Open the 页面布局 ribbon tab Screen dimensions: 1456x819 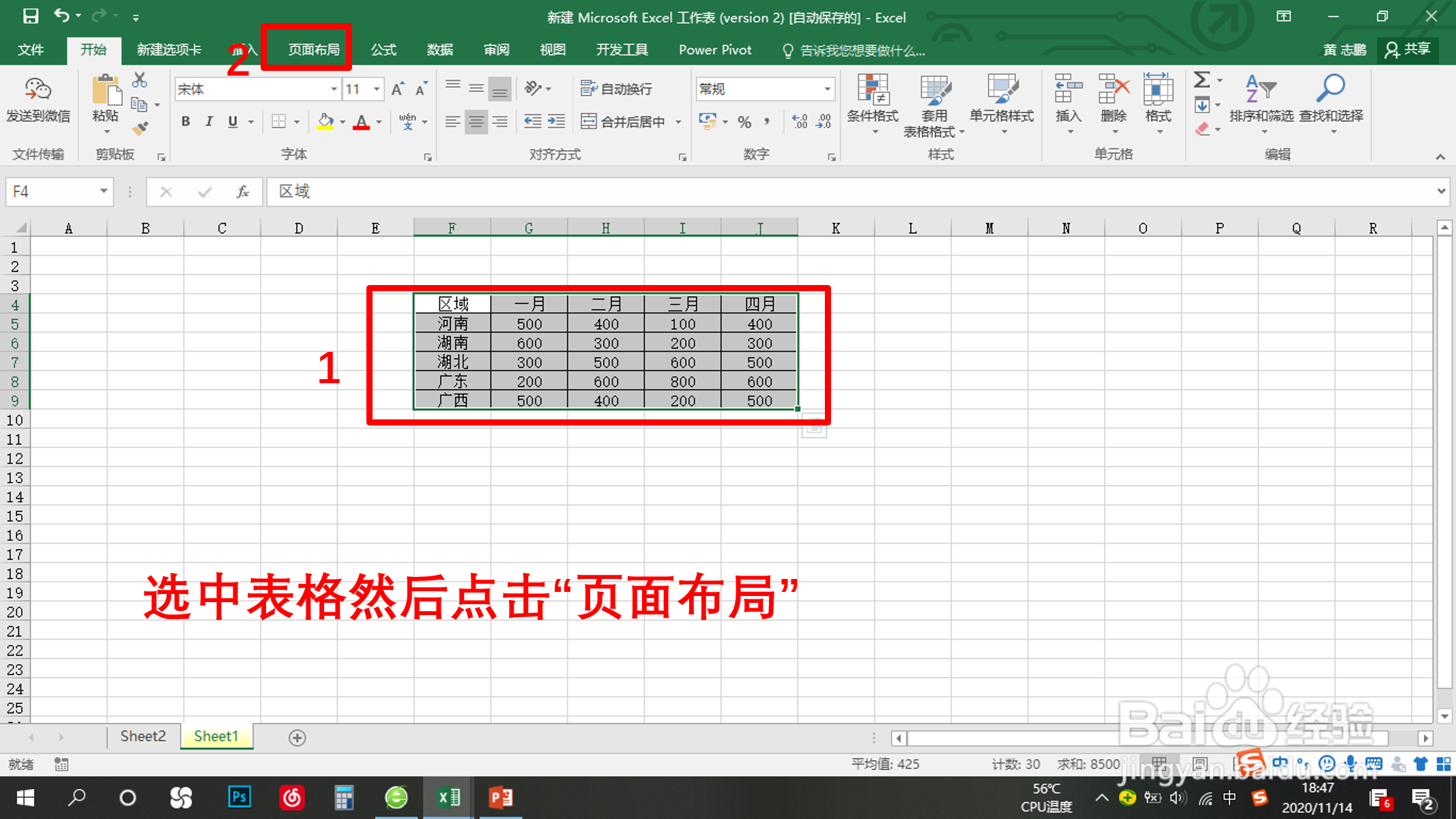coord(313,50)
